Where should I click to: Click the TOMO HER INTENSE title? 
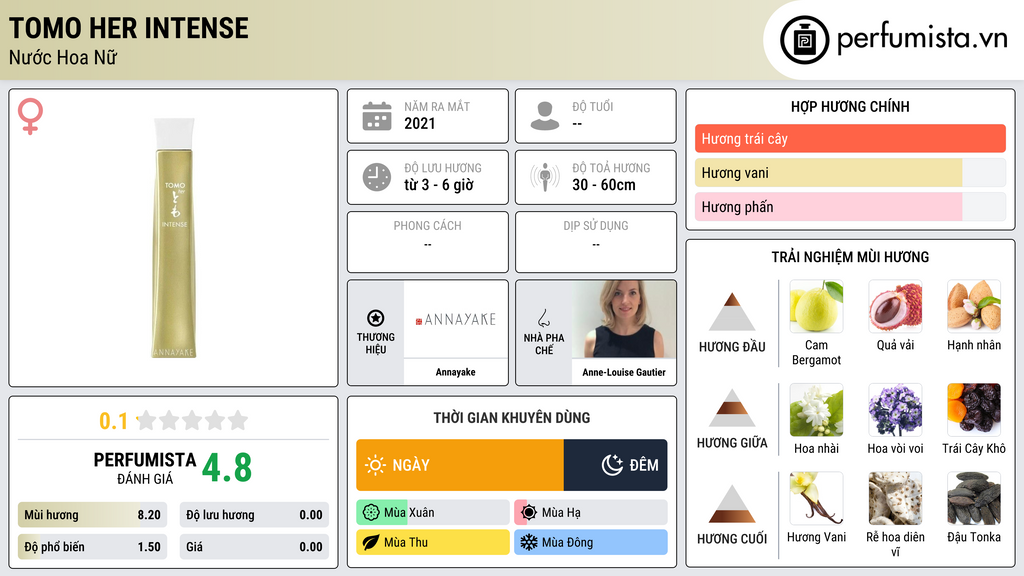[129, 28]
